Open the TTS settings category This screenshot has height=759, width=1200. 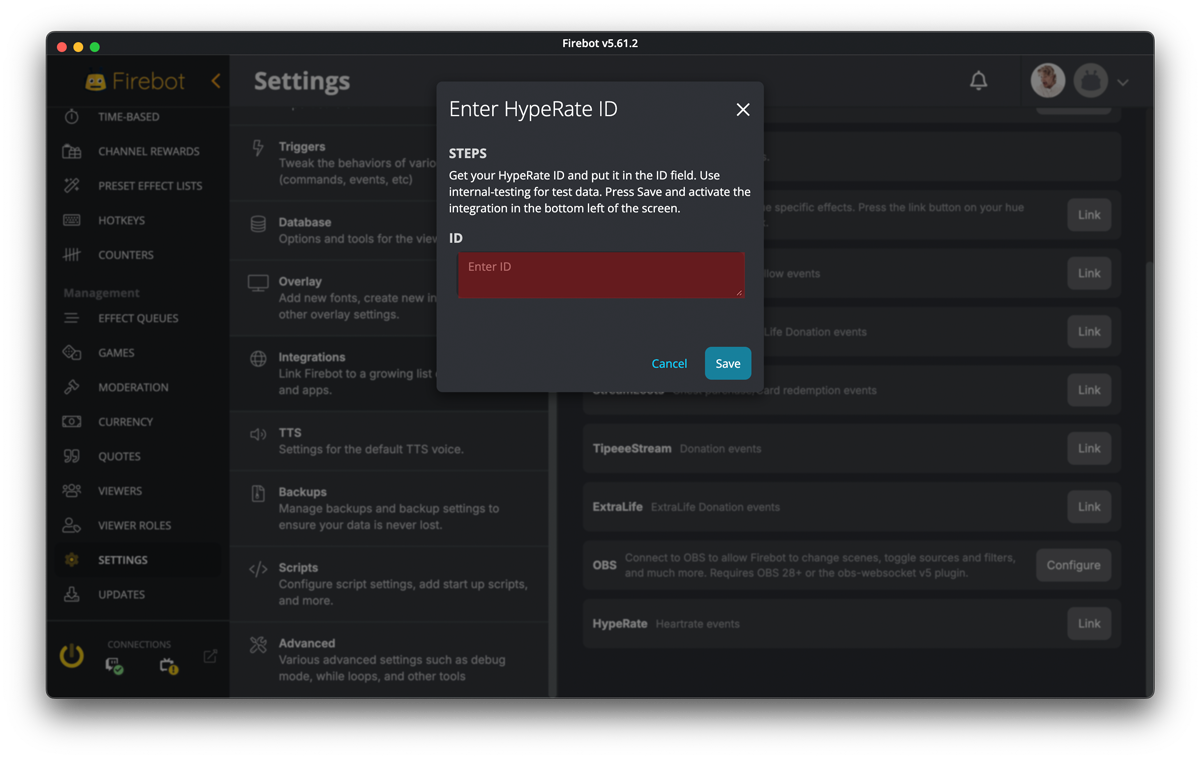coord(390,440)
